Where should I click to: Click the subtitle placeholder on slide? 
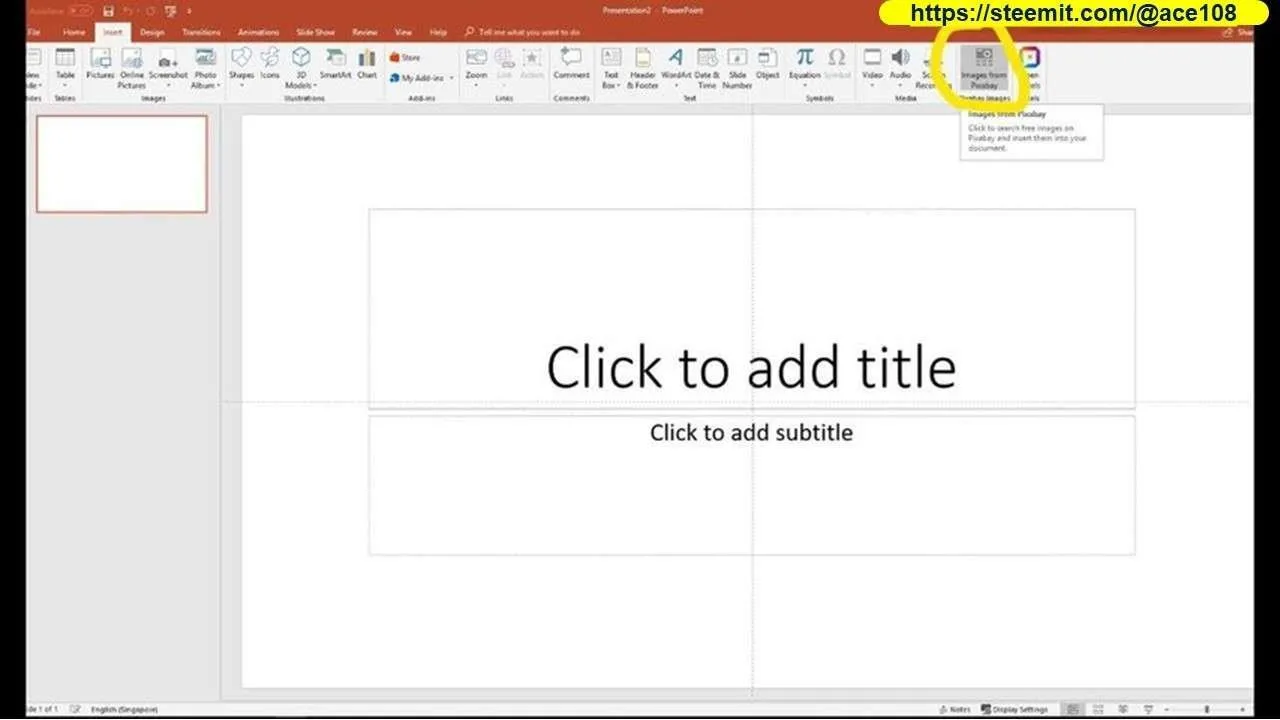[751, 484]
